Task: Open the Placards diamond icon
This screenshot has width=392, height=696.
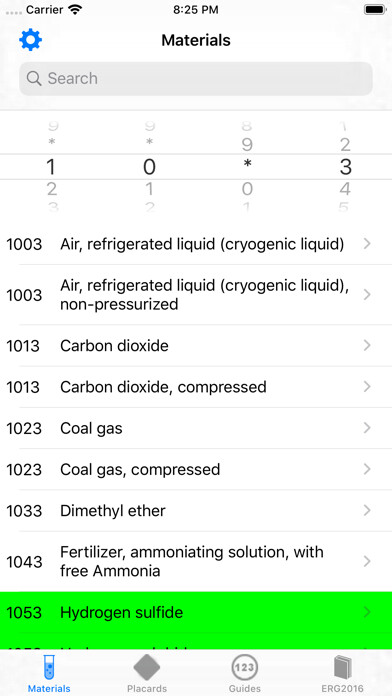Action: 147,667
